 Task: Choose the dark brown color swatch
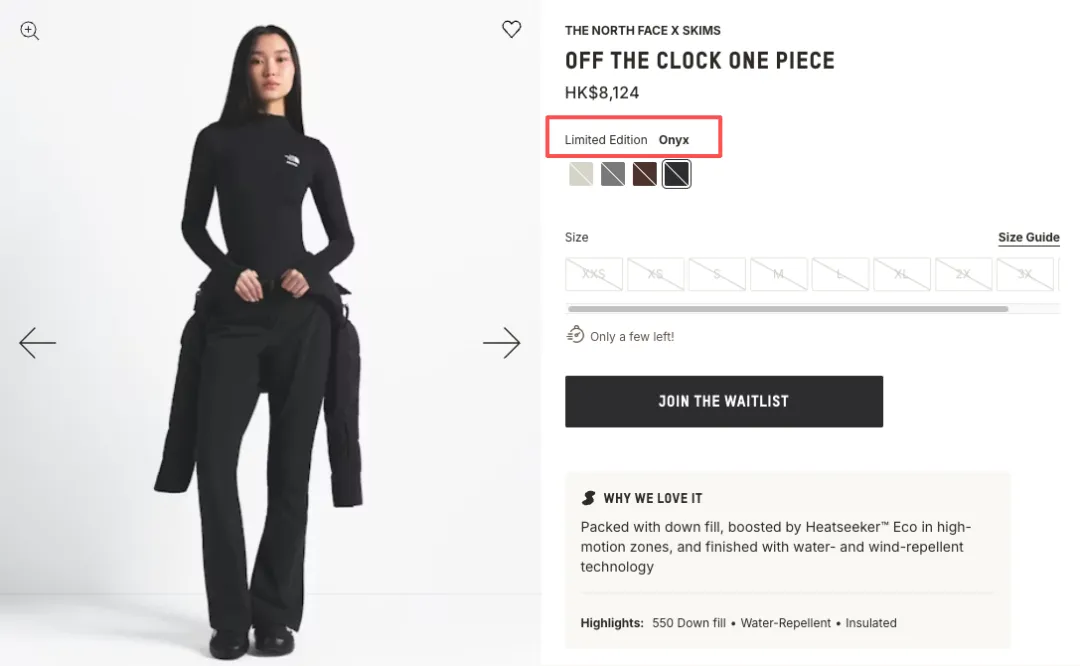(645, 174)
